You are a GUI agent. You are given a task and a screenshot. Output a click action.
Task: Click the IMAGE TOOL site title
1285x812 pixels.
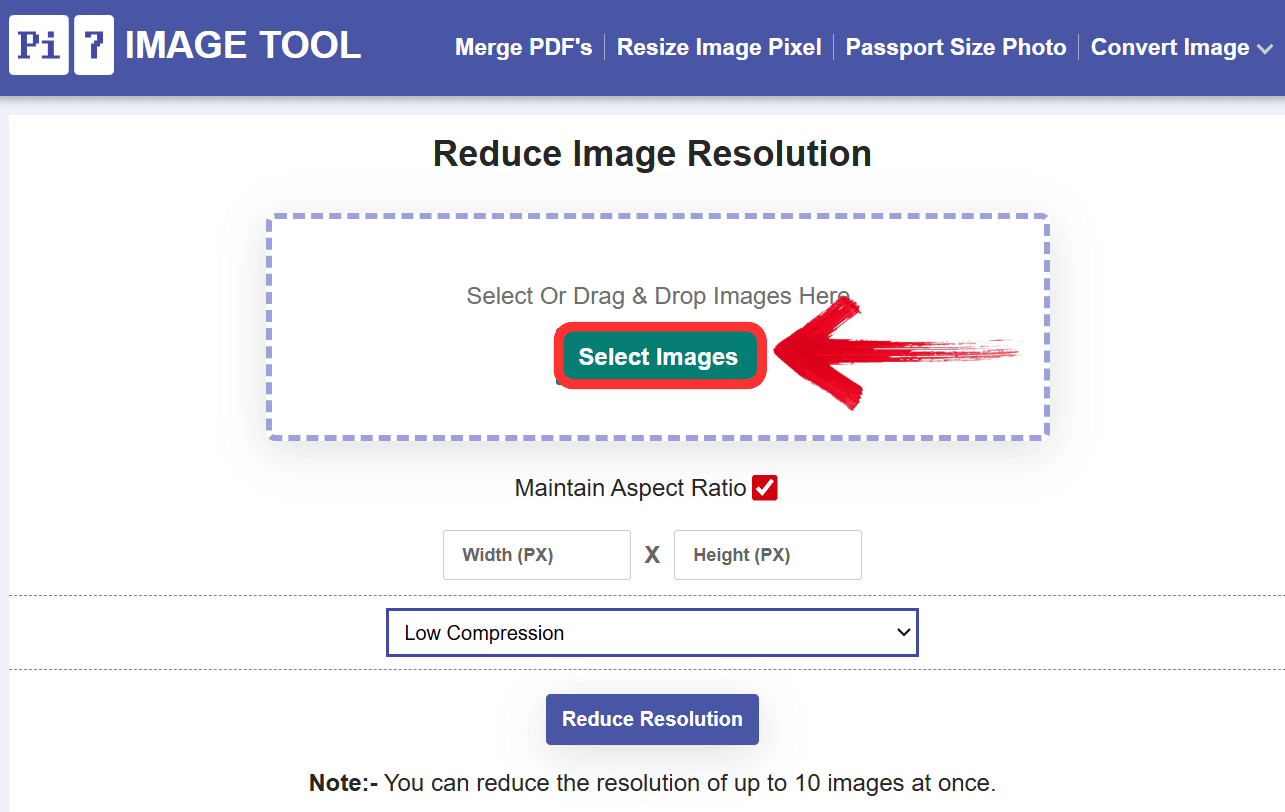pos(242,46)
